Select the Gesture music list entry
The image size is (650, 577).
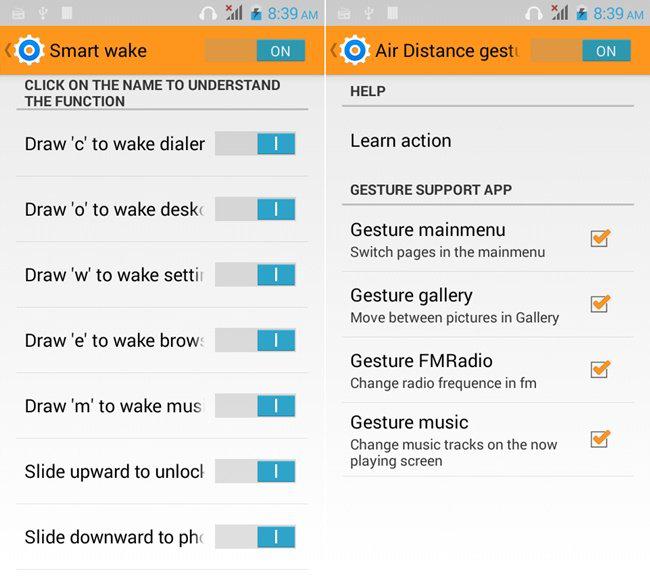488,440
